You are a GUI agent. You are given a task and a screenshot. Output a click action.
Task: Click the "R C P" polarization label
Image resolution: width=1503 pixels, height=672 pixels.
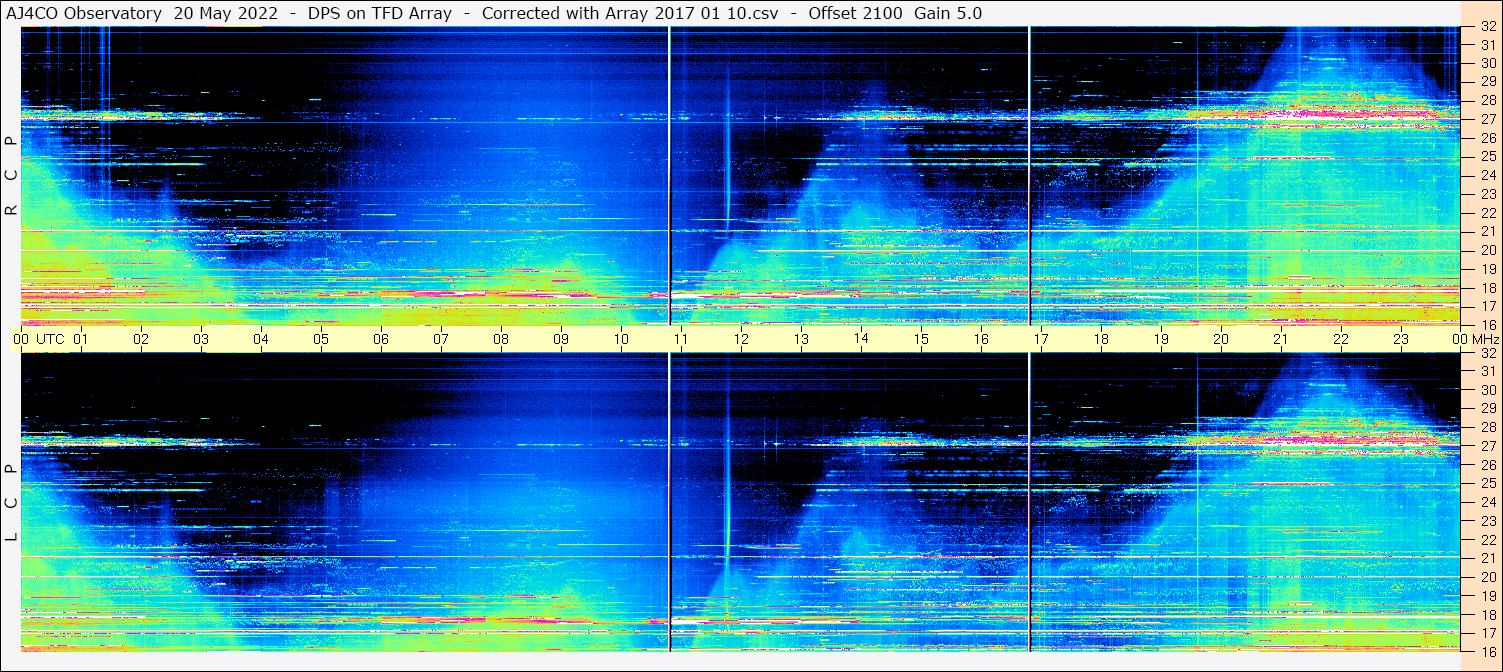click(11, 176)
